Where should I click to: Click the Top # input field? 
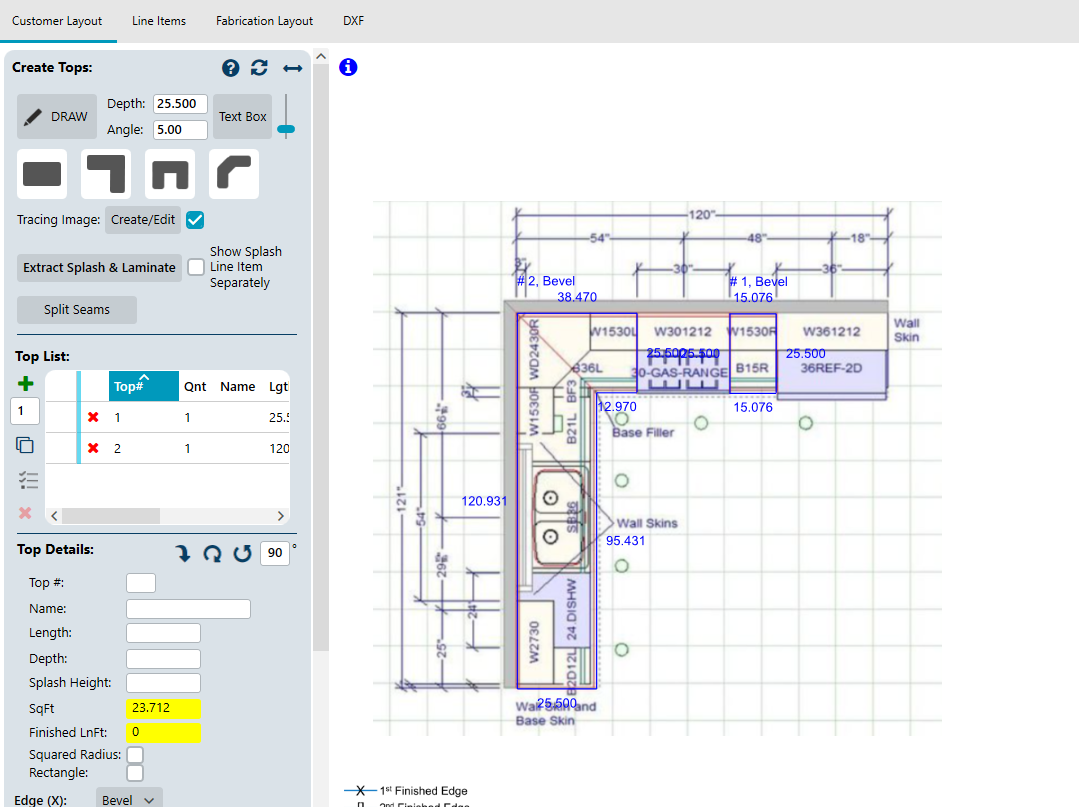tap(141, 583)
